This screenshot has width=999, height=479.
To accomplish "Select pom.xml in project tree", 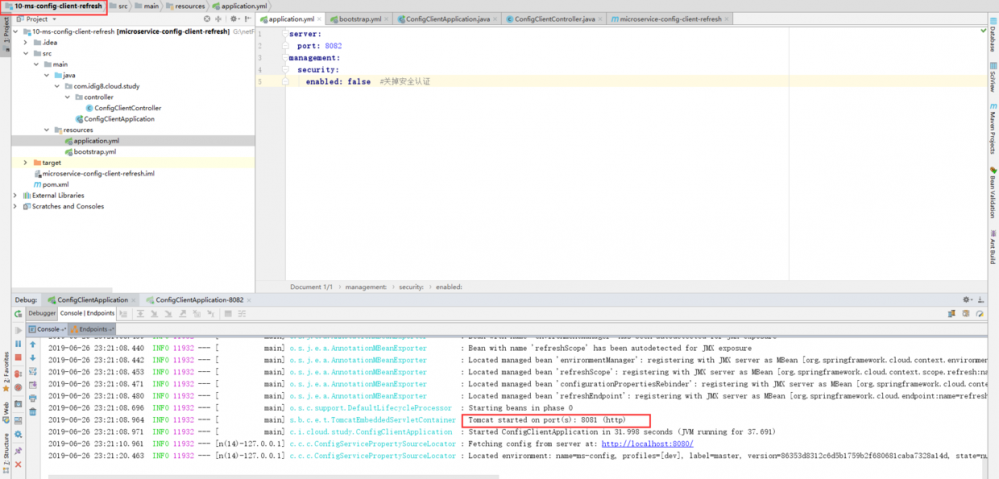I will pyautogui.click(x=55, y=185).
